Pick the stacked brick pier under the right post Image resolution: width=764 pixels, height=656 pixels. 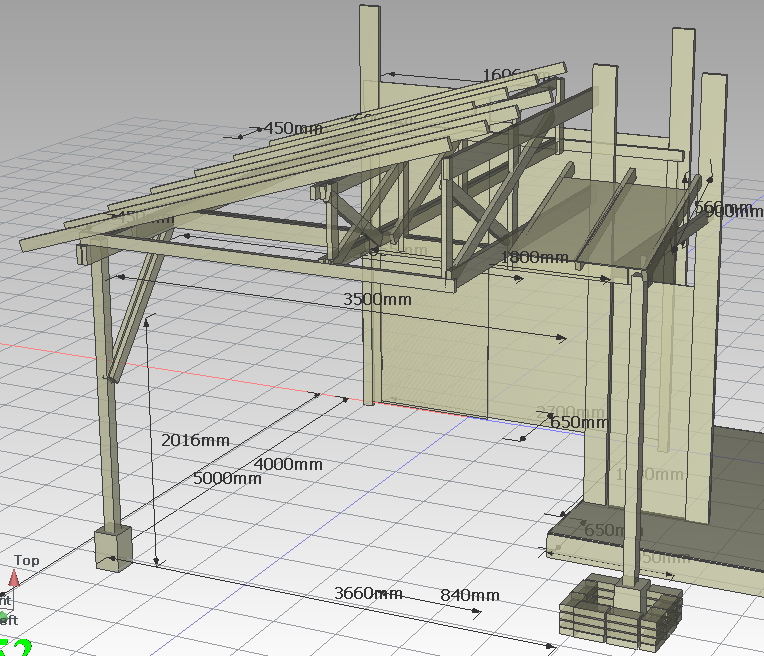click(x=620, y=611)
